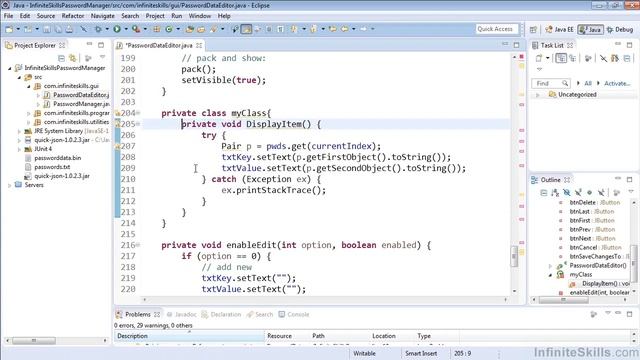Click the Activate... link in Task List
The height and width of the screenshot is (360, 640).
click(x=617, y=83)
